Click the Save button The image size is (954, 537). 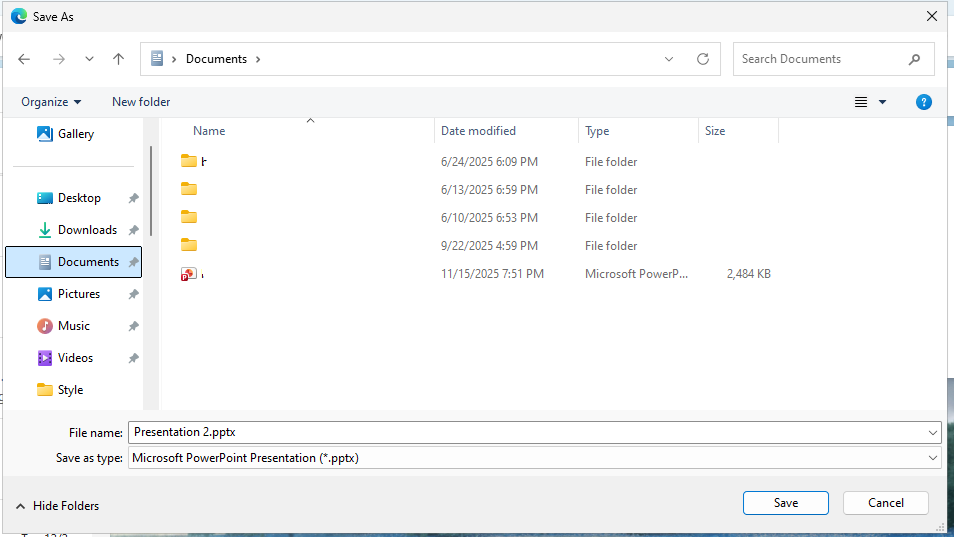coord(785,503)
